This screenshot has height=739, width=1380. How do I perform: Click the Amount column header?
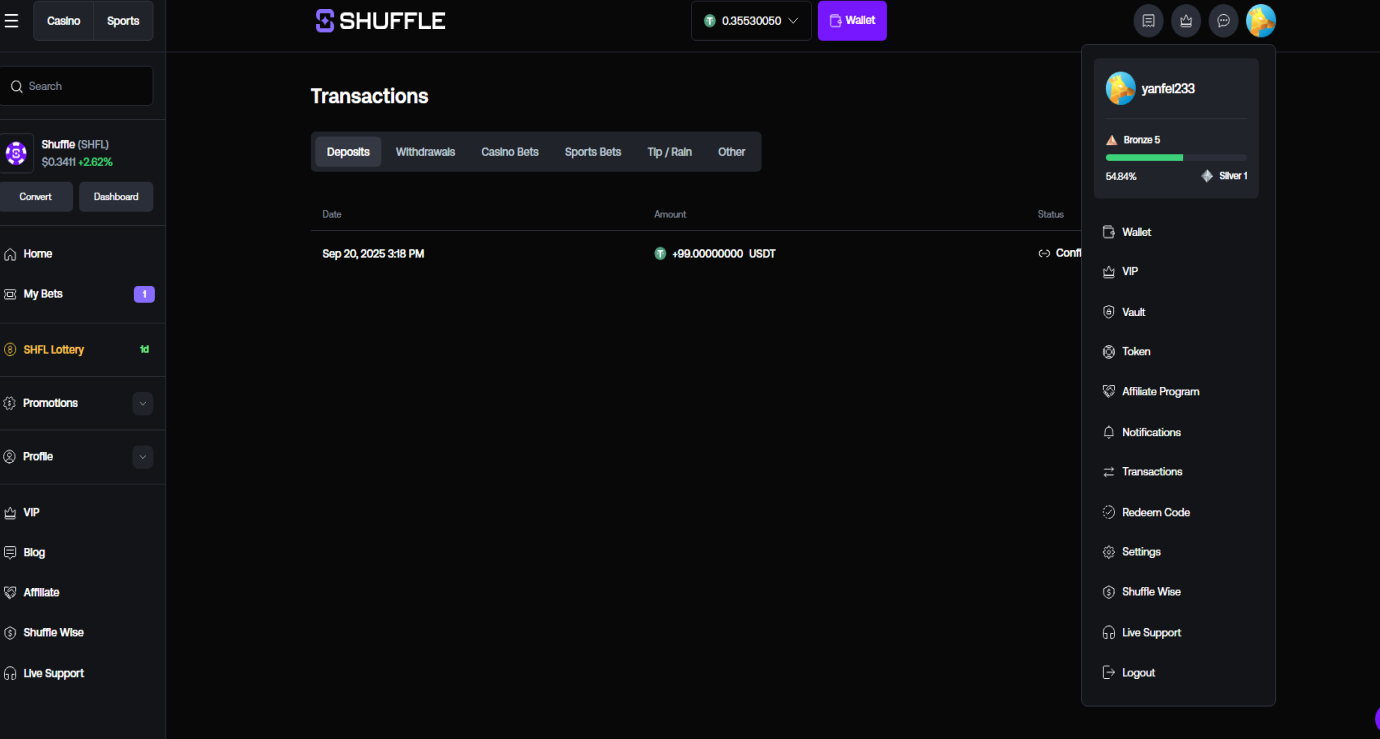pos(670,214)
